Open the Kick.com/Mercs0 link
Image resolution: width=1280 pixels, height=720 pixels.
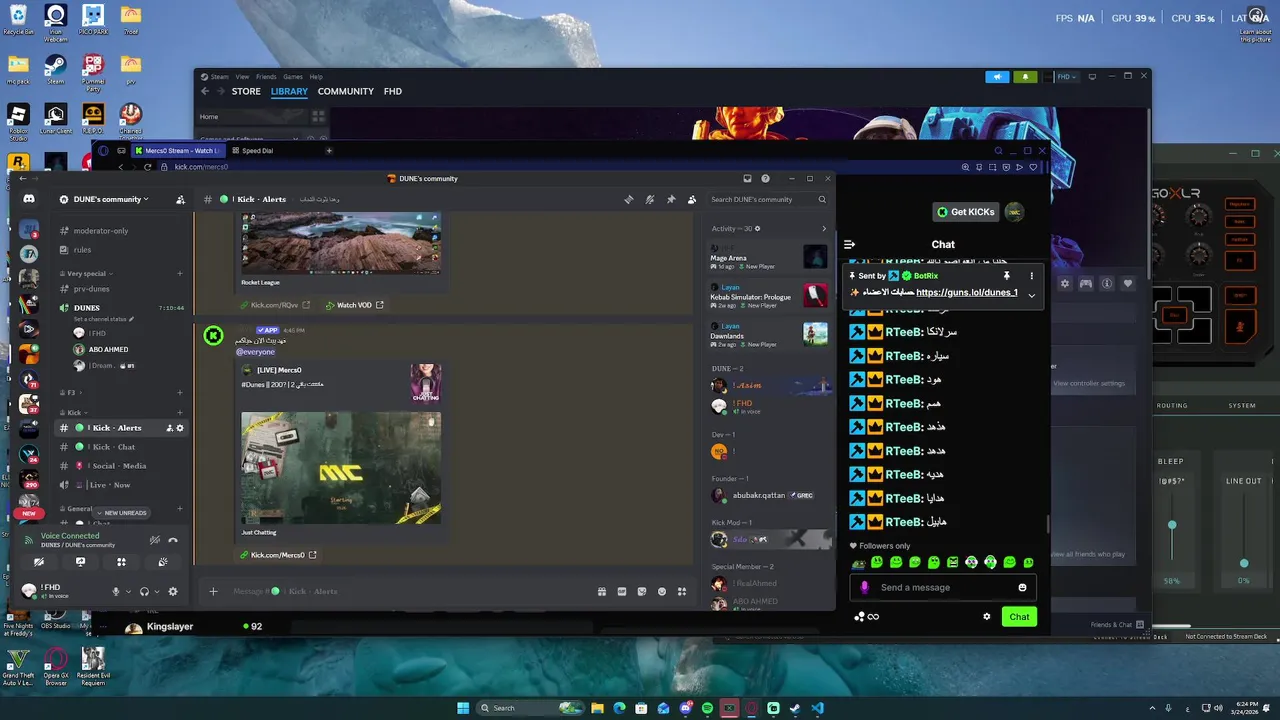click(x=278, y=555)
